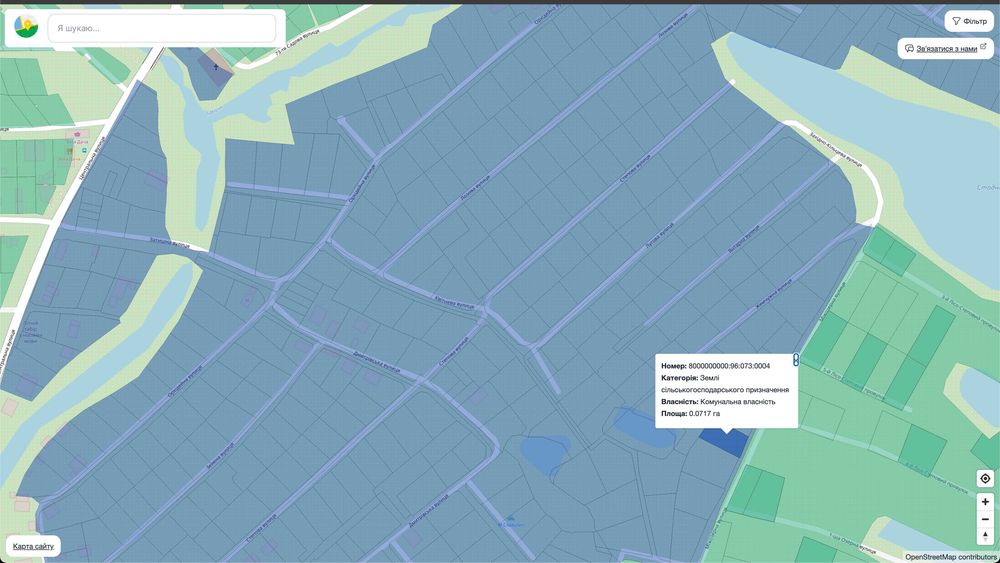Click the 'Лугова вулиця' street label
This screenshot has width=1000, height=563.
click(659, 234)
